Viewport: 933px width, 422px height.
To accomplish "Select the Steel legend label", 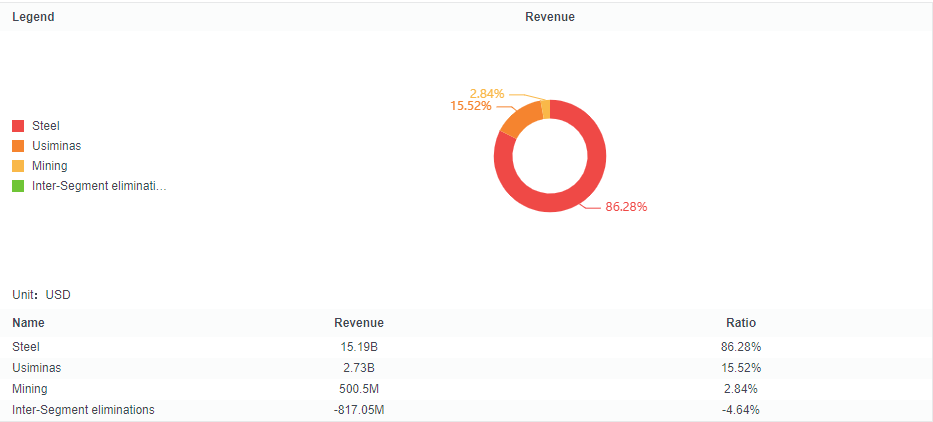I will (x=46, y=126).
